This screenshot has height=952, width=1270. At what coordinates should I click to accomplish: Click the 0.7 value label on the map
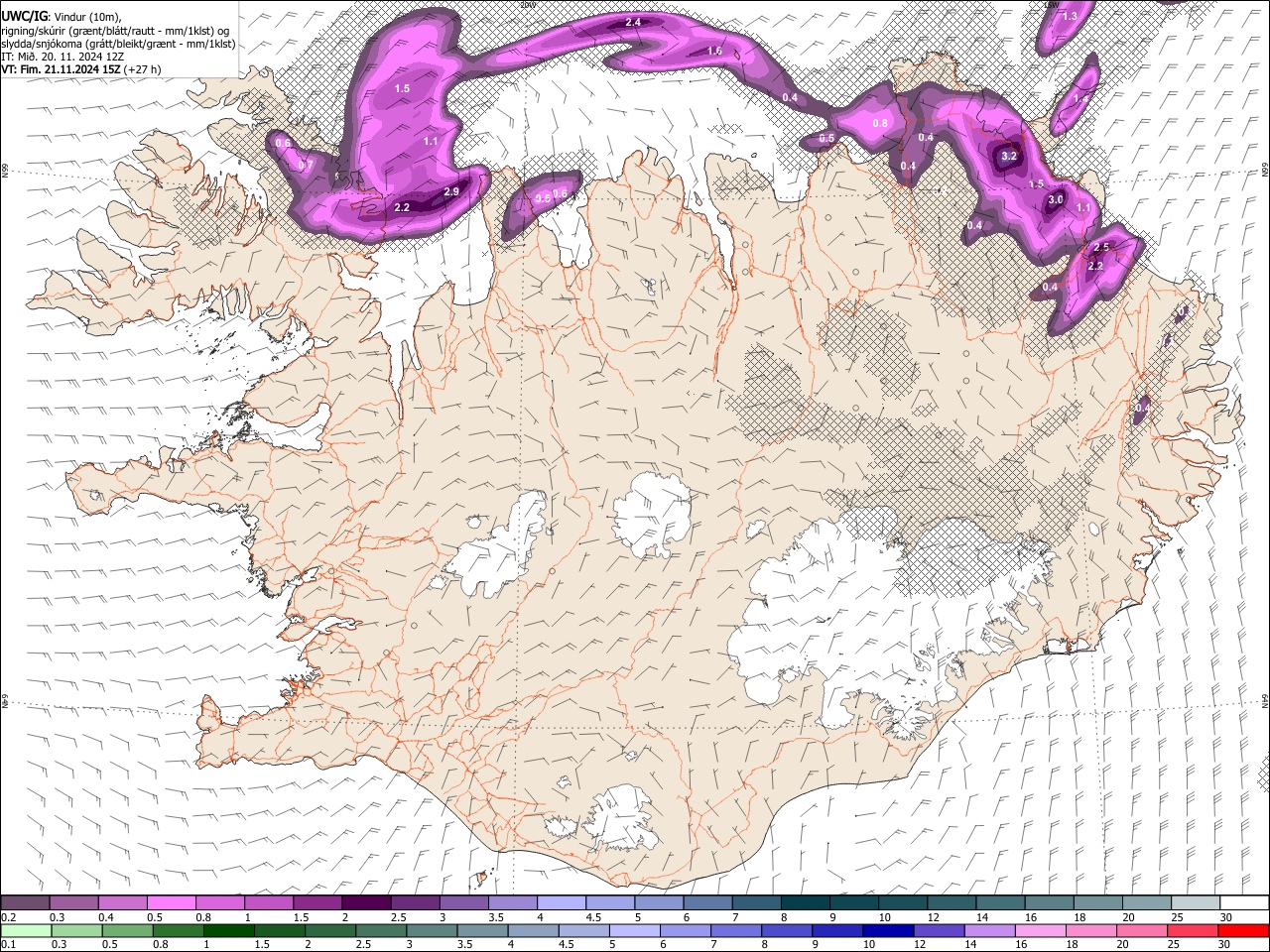click(306, 165)
